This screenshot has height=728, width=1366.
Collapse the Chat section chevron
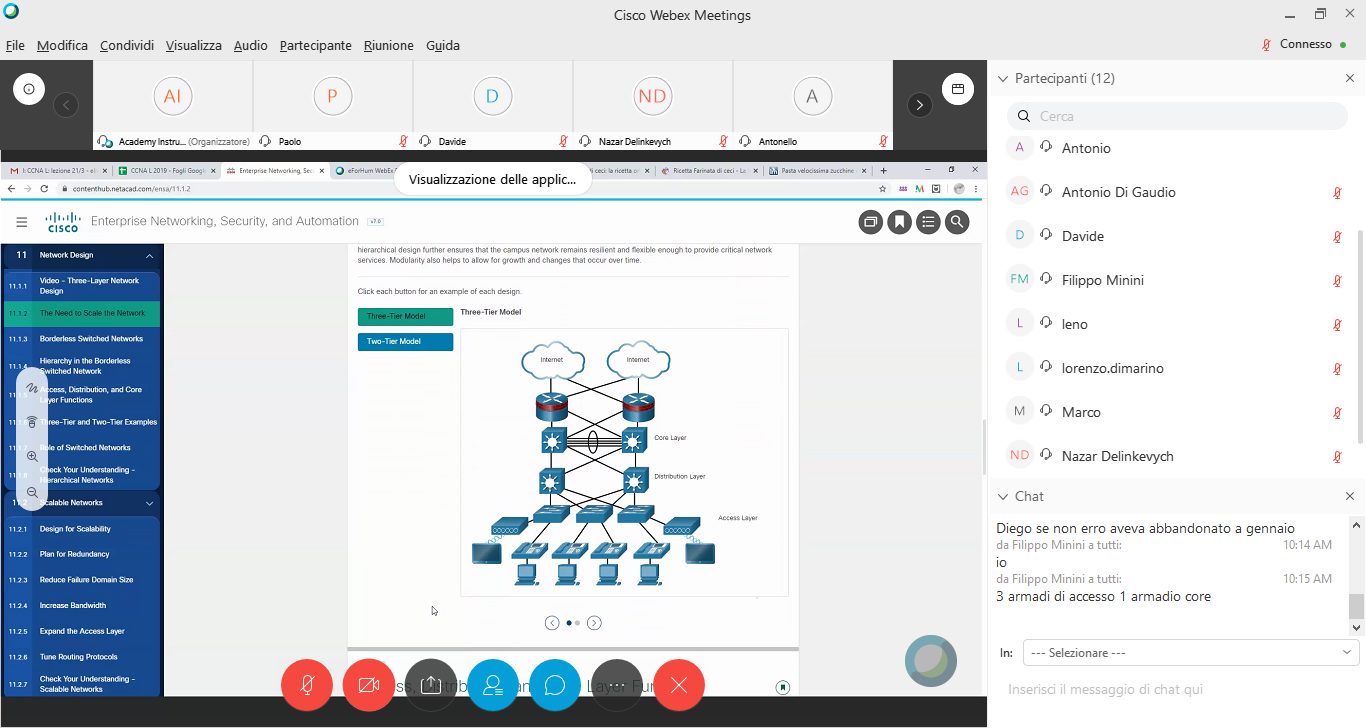[x=1003, y=496]
